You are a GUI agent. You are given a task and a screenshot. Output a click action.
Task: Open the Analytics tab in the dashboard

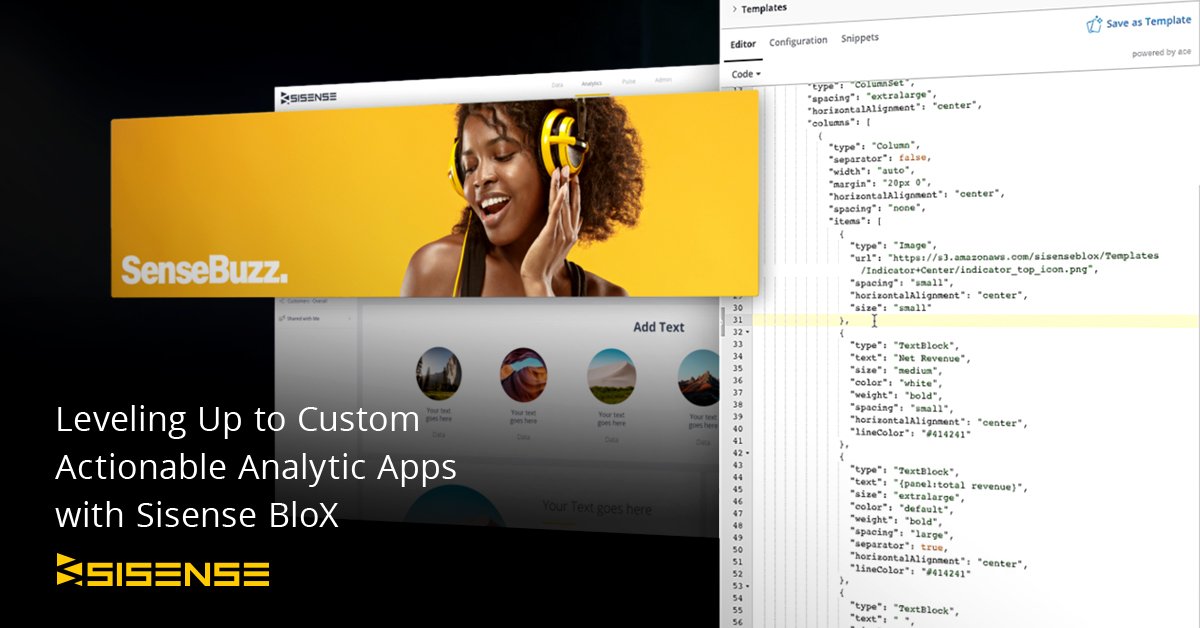coord(591,84)
